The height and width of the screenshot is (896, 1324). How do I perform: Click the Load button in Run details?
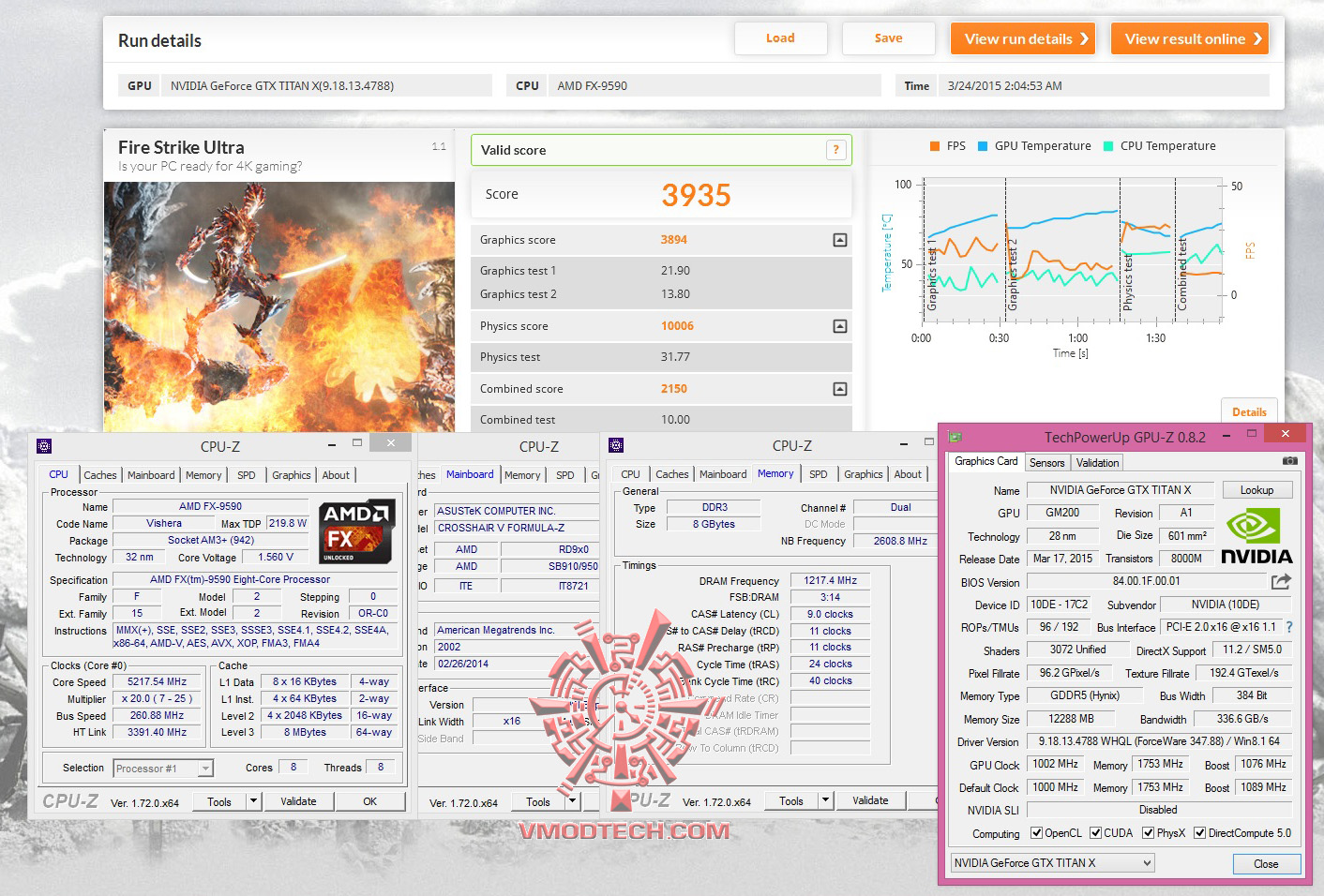pos(780,38)
